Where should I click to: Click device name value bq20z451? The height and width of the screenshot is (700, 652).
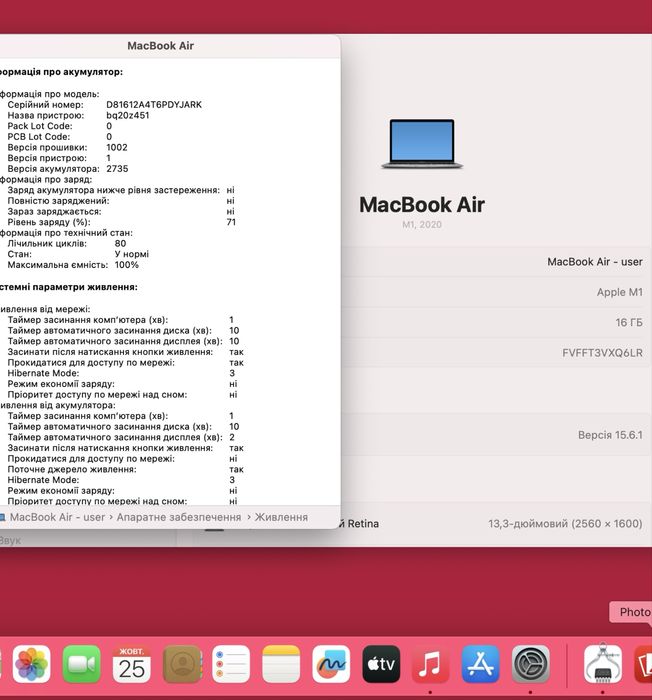[x=128, y=115]
